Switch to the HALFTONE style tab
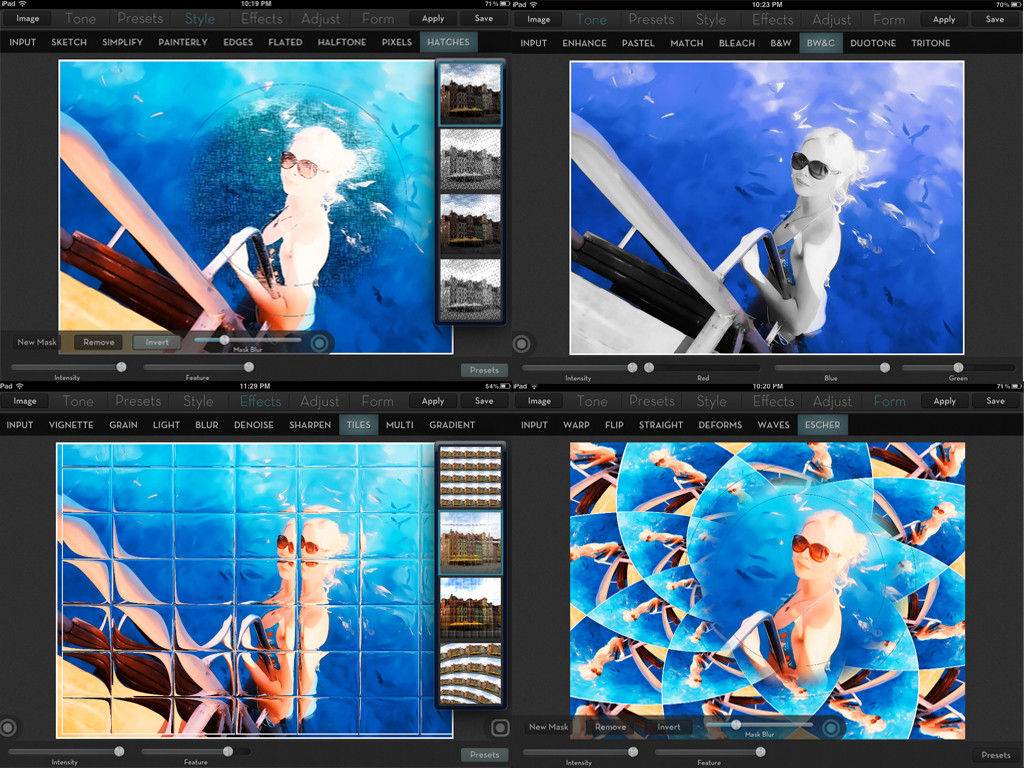1024x768 pixels. (x=342, y=42)
